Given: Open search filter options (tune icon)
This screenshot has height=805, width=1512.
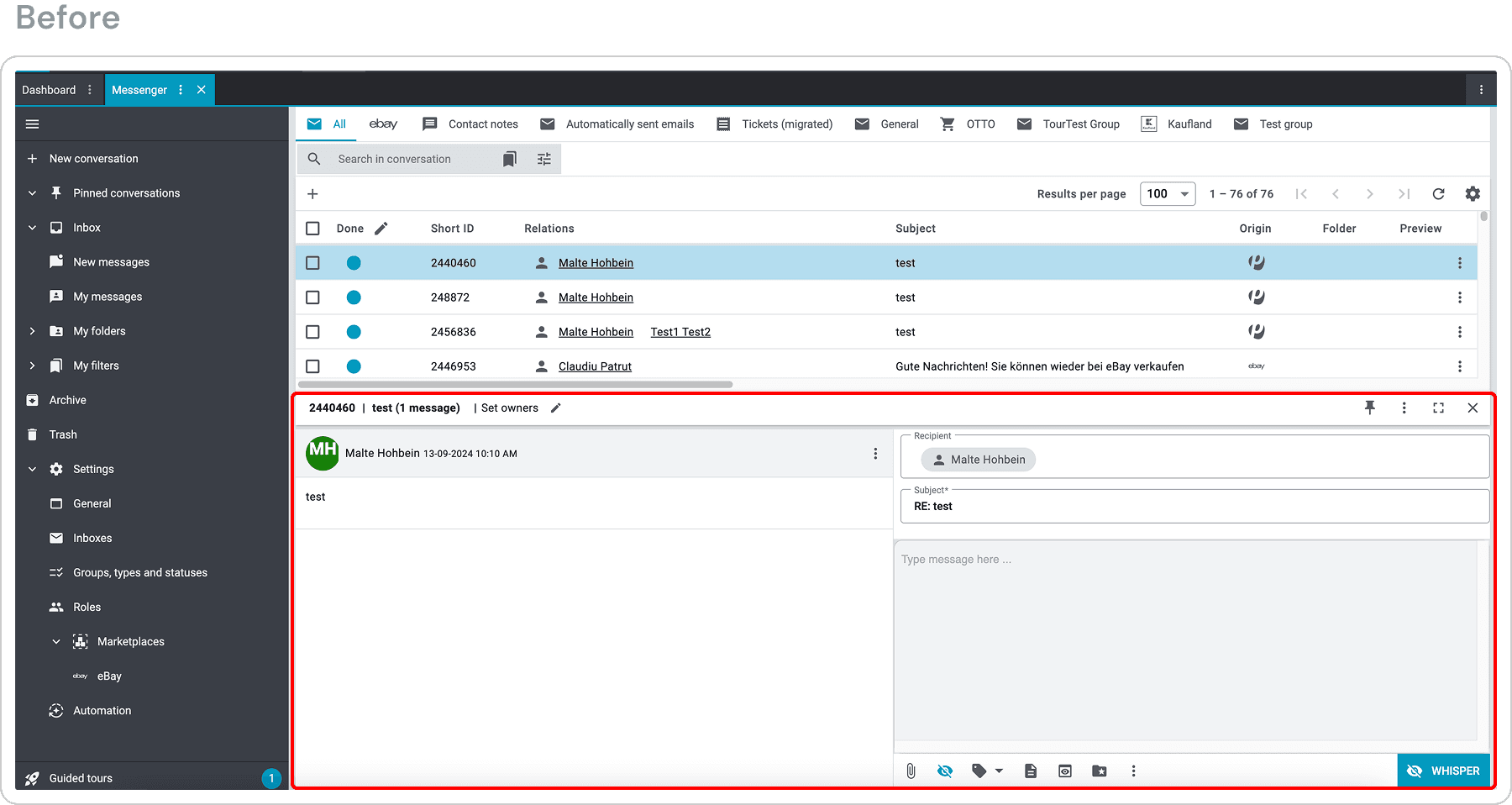Looking at the screenshot, I should pyautogui.click(x=544, y=159).
